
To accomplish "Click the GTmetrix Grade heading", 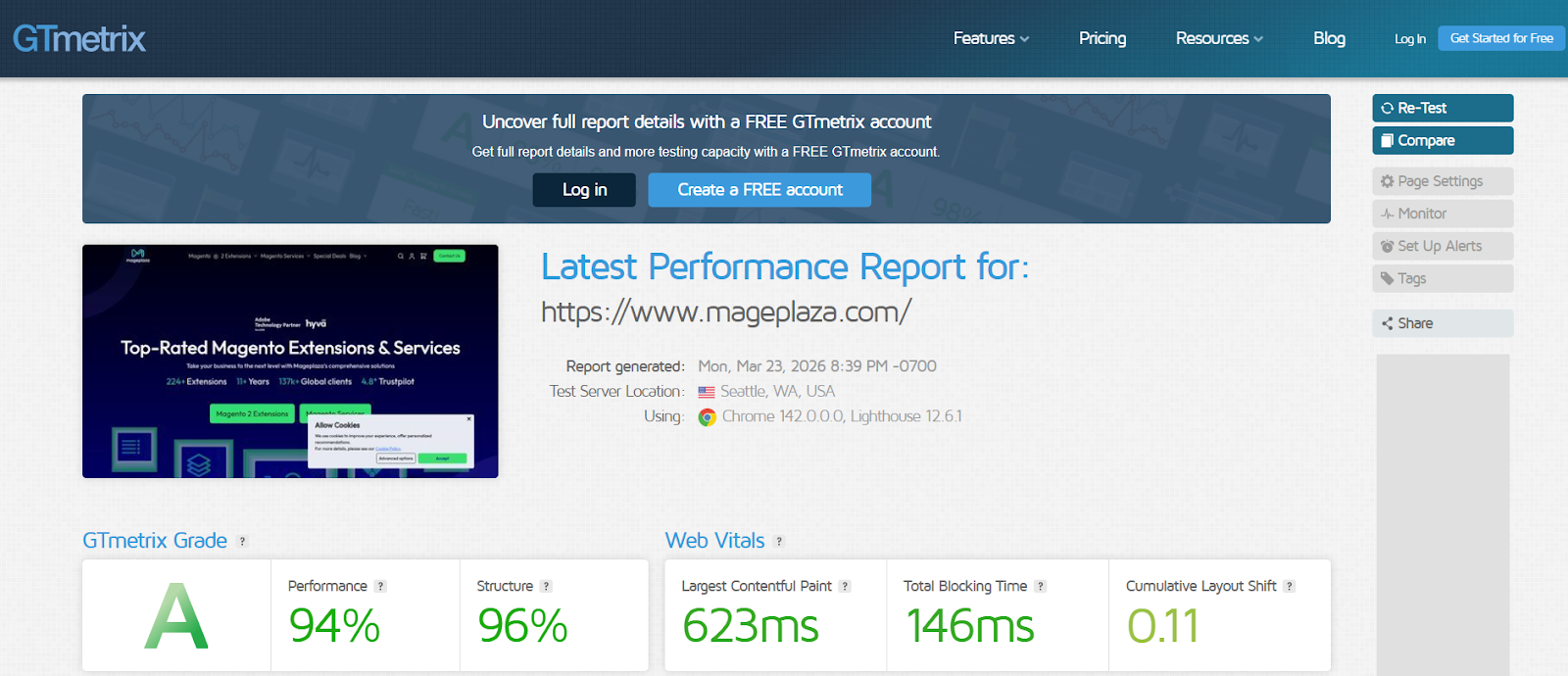I will pyautogui.click(x=155, y=541).
